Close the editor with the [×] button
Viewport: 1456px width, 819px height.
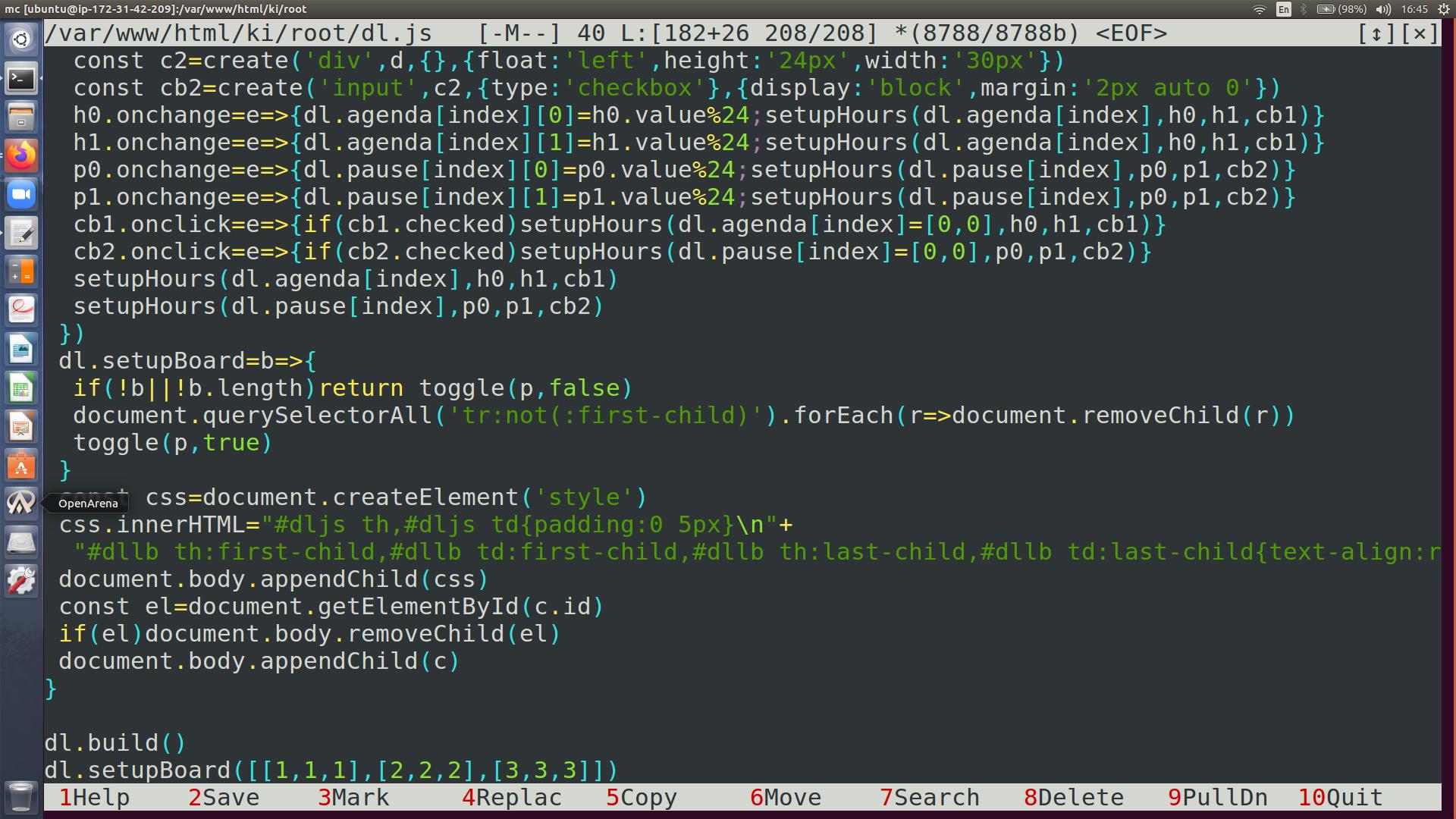[1420, 34]
